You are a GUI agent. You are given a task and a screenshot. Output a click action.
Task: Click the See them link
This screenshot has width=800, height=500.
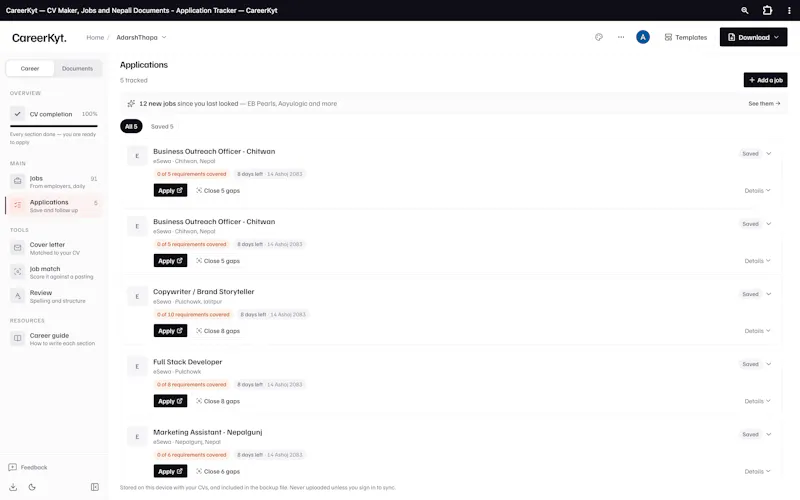coord(764,104)
